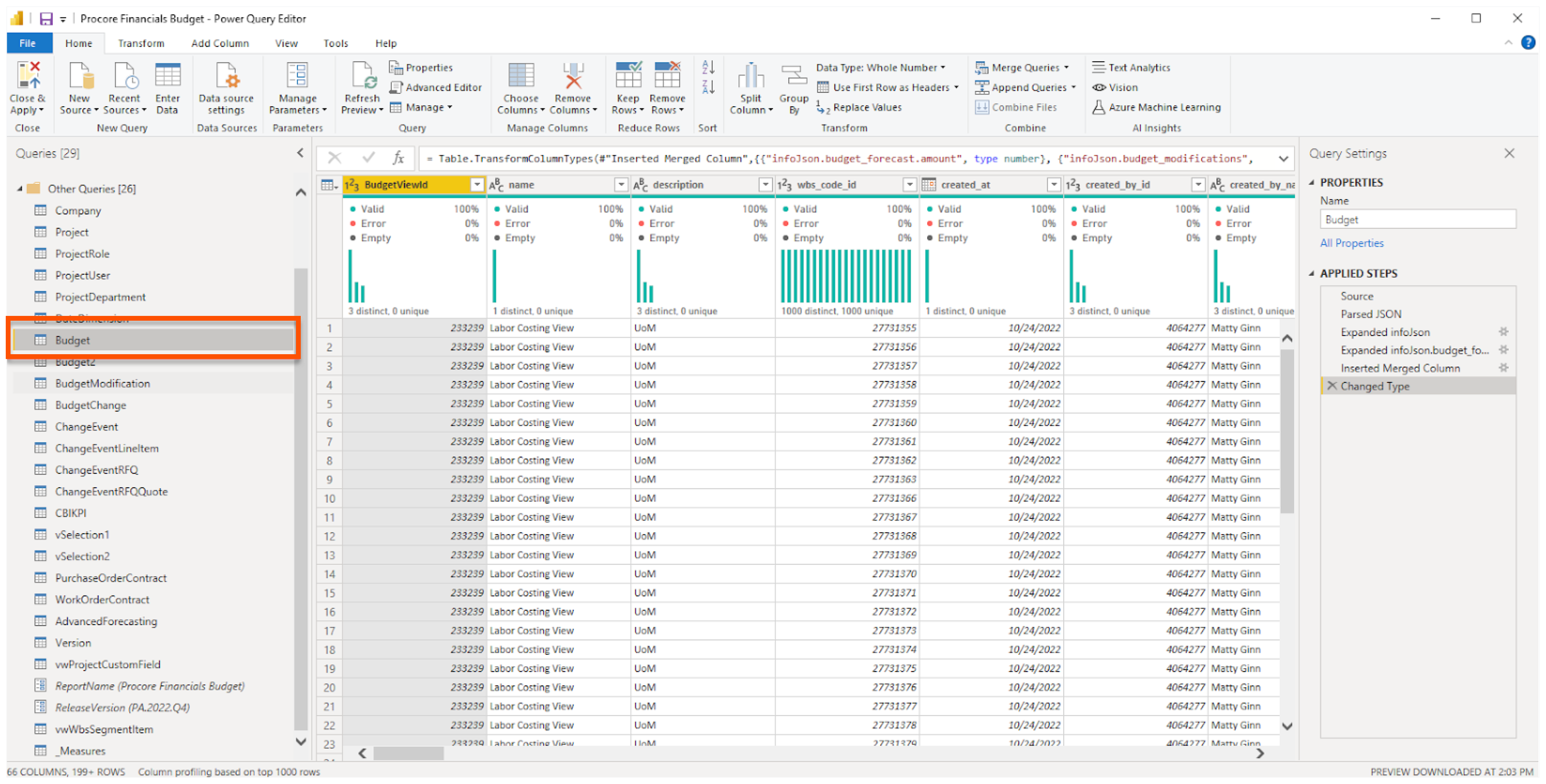Click the save icon in title bar

click(45, 19)
